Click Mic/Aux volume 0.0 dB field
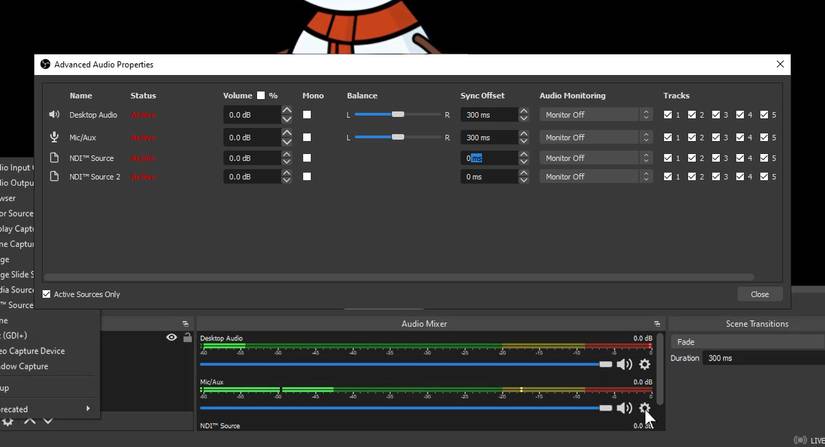Screen dimensions: 825x447 (252, 137)
